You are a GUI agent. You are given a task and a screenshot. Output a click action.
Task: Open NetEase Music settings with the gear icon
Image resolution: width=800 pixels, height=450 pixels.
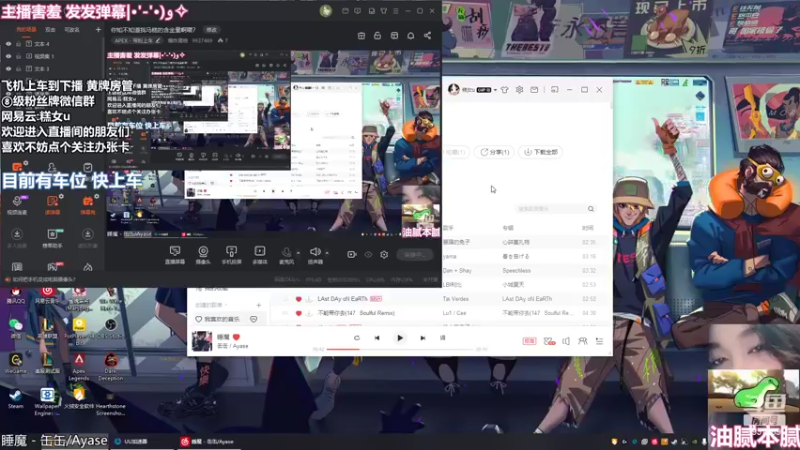coord(519,90)
